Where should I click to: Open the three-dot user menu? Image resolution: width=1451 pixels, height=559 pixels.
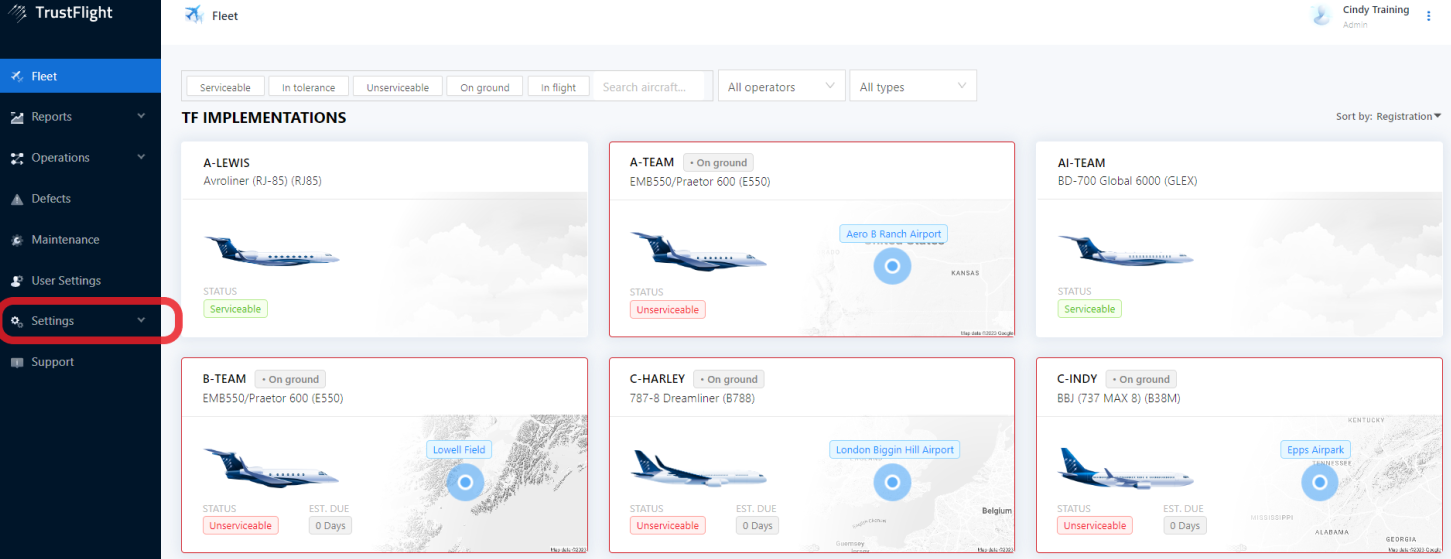(1428, 15)
